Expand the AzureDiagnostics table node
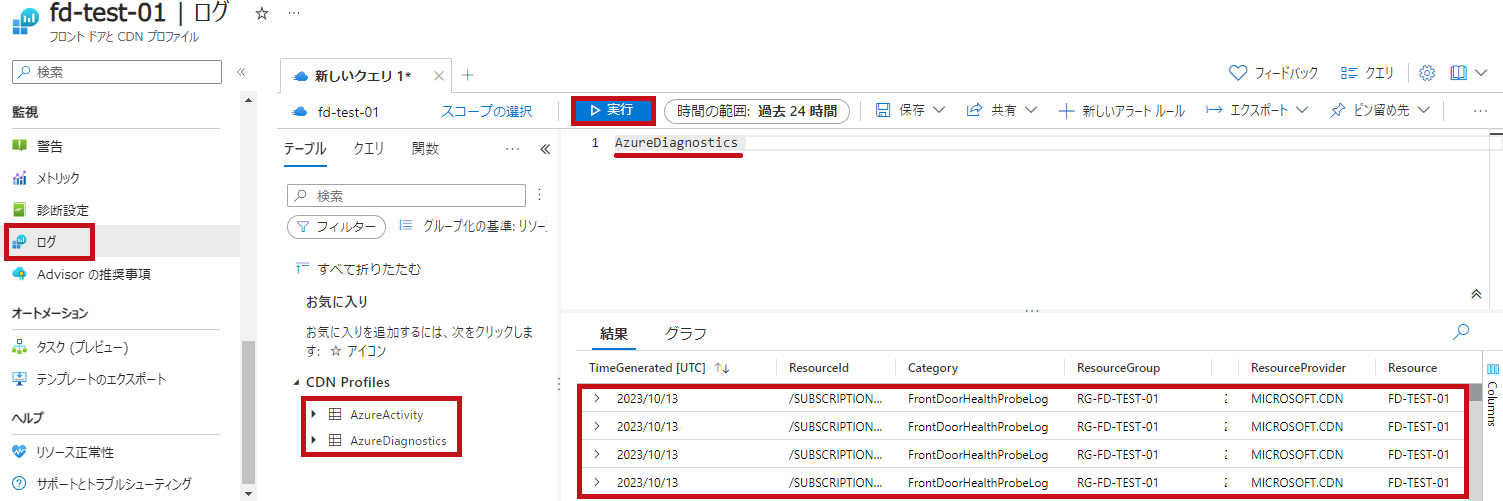The image size is (1503, 501). tap(314, 441)
